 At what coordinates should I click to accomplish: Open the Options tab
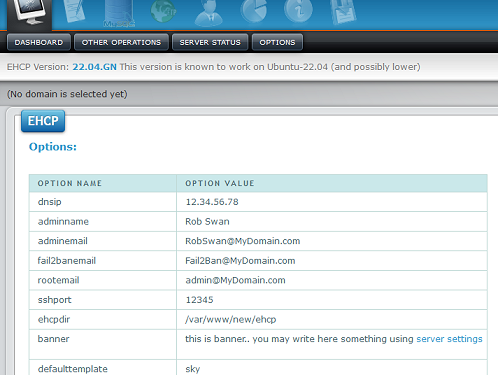coord(277,42)
